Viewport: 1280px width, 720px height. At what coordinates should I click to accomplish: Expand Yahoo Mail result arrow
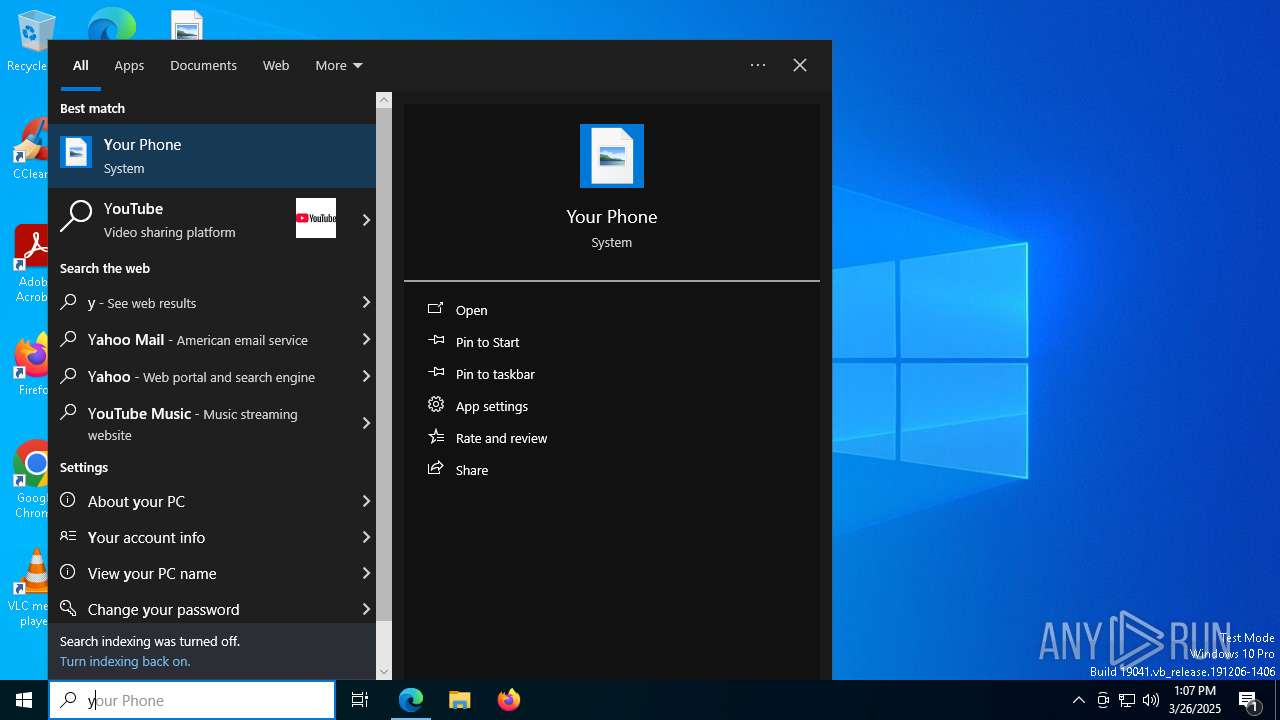click(366, 339)
